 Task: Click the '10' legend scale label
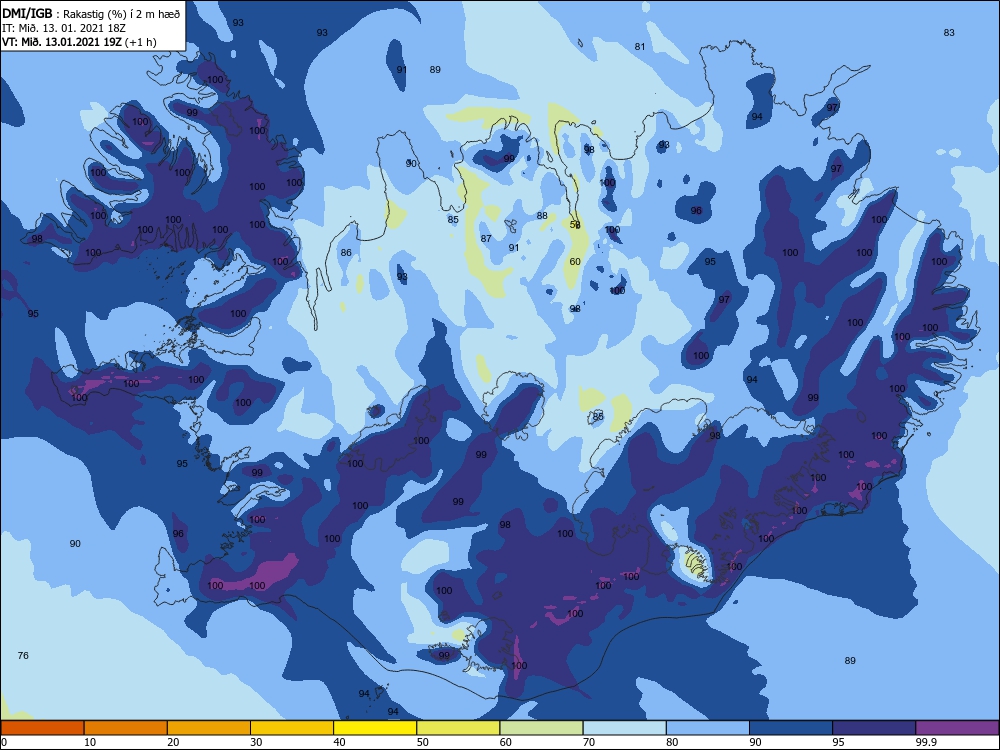(x=90, y=742)
